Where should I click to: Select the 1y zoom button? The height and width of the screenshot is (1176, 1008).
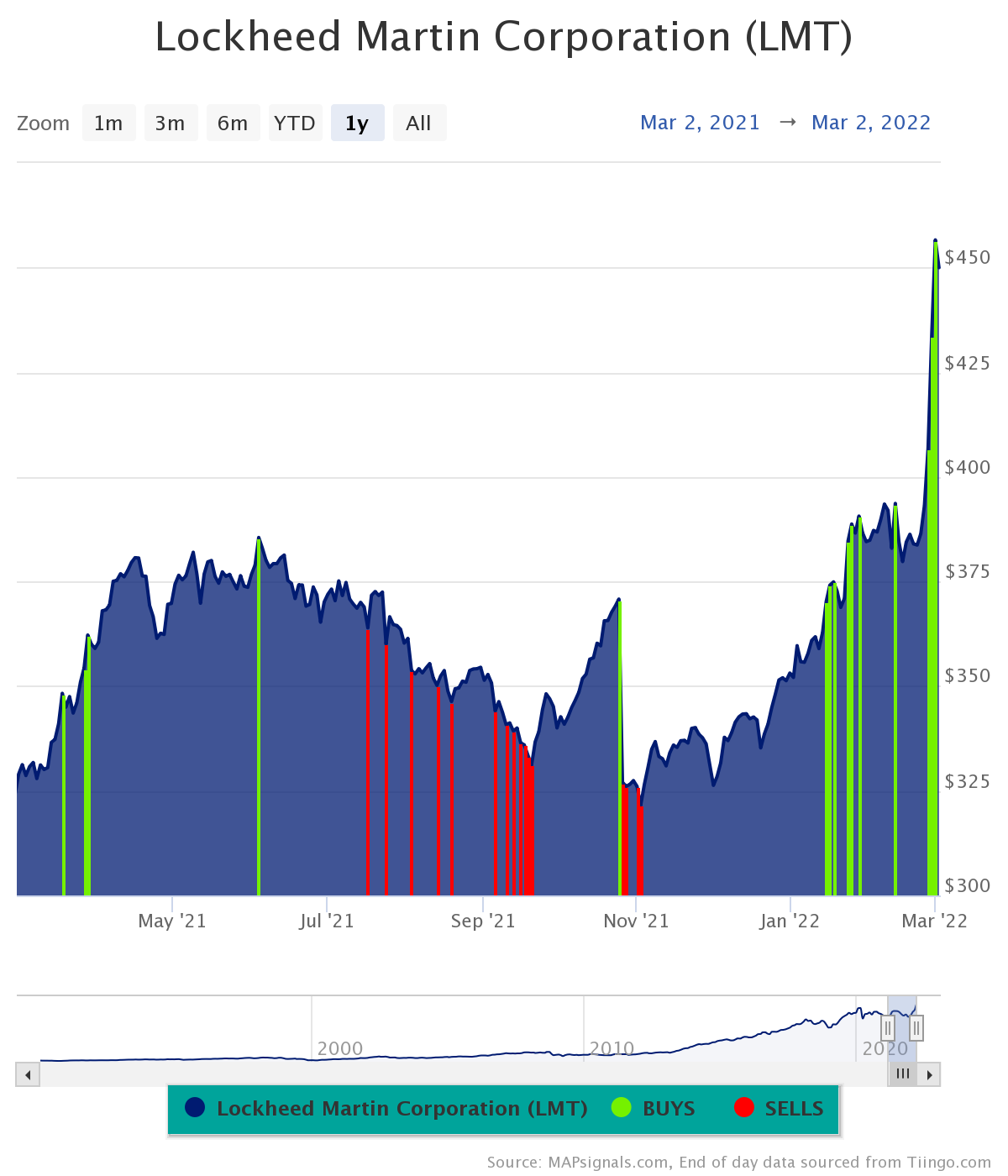[357, 123]
